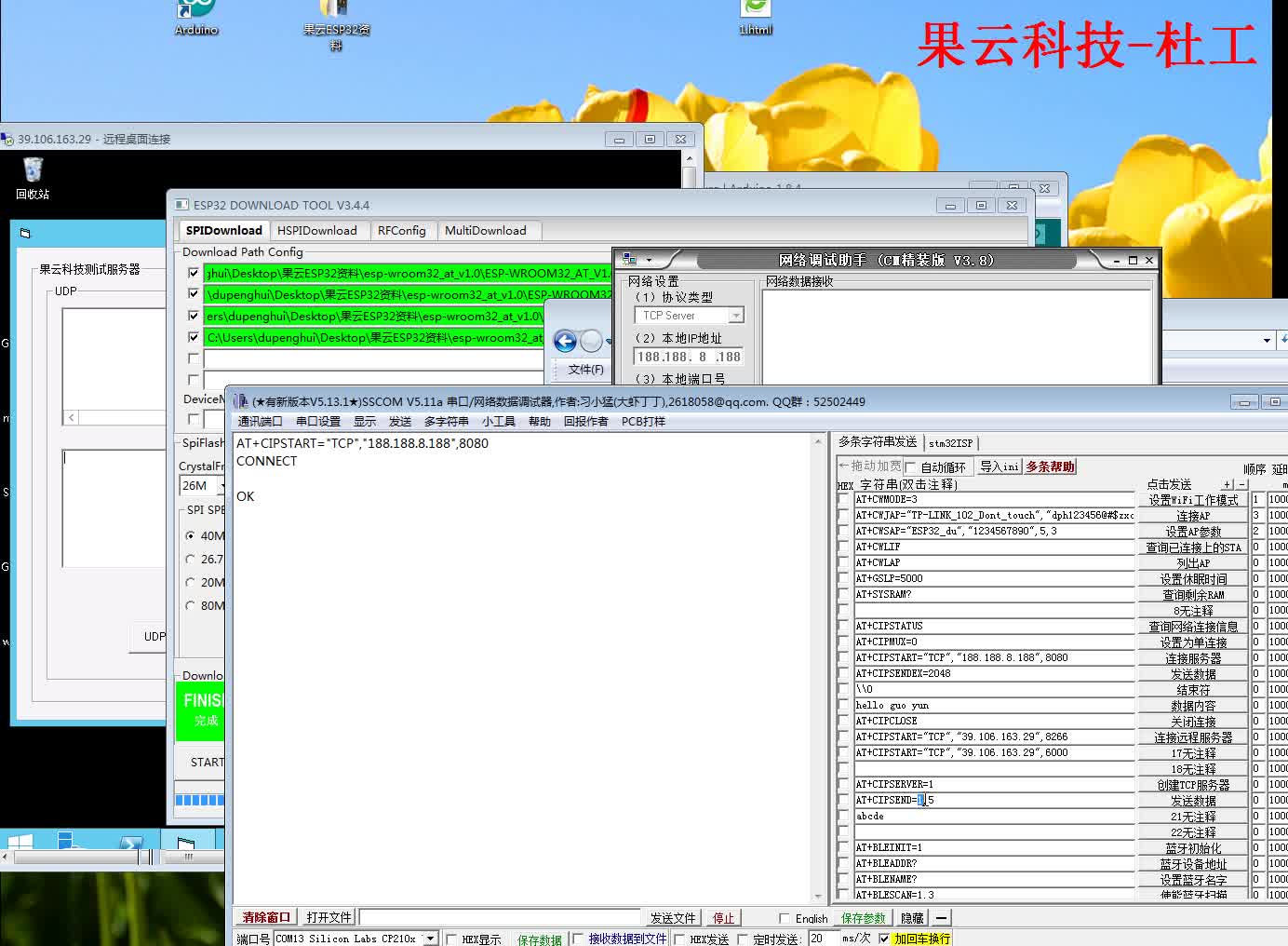Switch to the RFConfig tab
Viewport: 1288px width, 946px height.
point(402,231)
